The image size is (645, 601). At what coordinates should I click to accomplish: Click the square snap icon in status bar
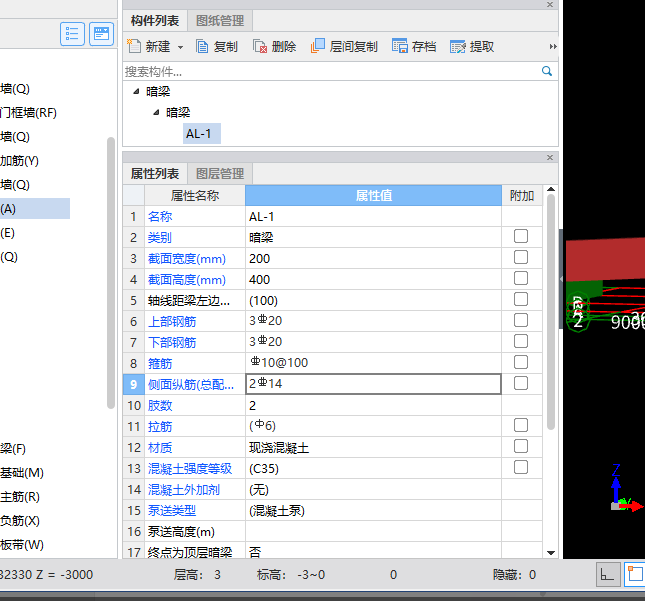[635, 574]
